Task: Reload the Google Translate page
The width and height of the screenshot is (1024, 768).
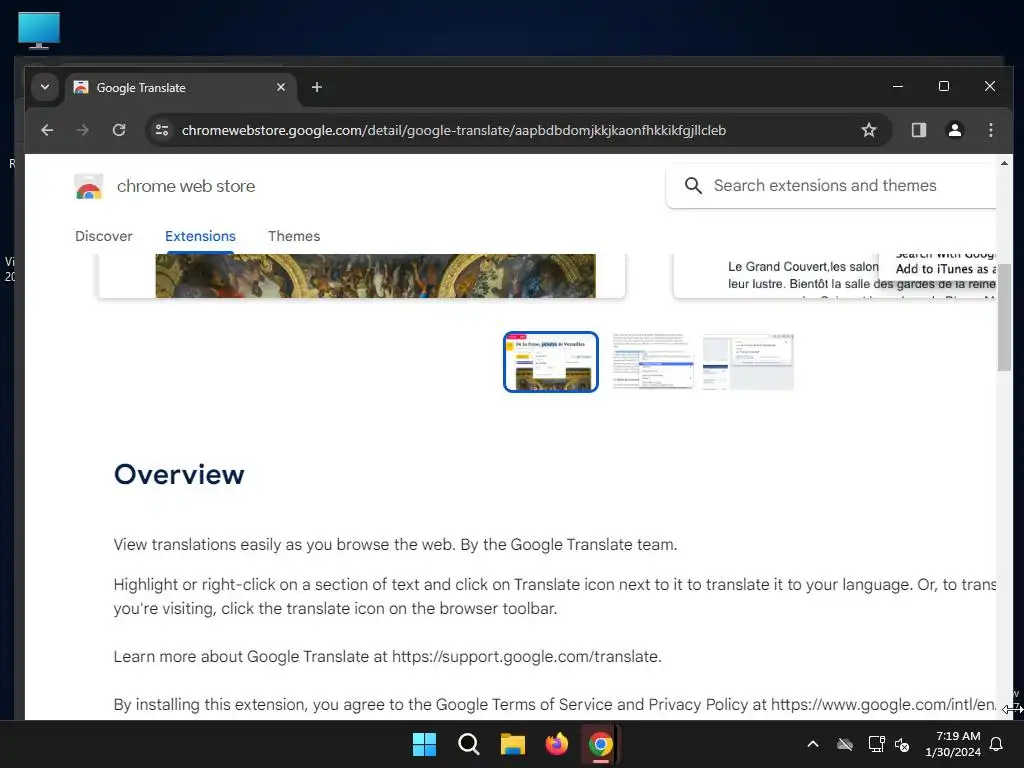Action: pos(119,130)
